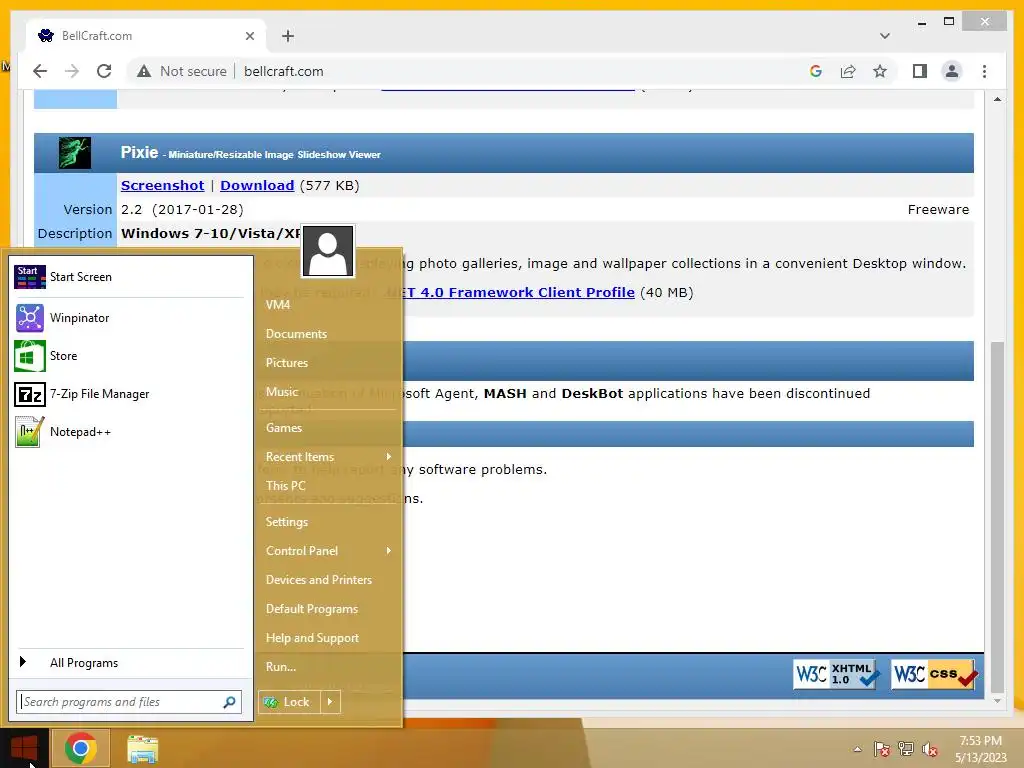Click the network tray icon
This screenshot has height=768, width=1024.
tap(906, 749)
